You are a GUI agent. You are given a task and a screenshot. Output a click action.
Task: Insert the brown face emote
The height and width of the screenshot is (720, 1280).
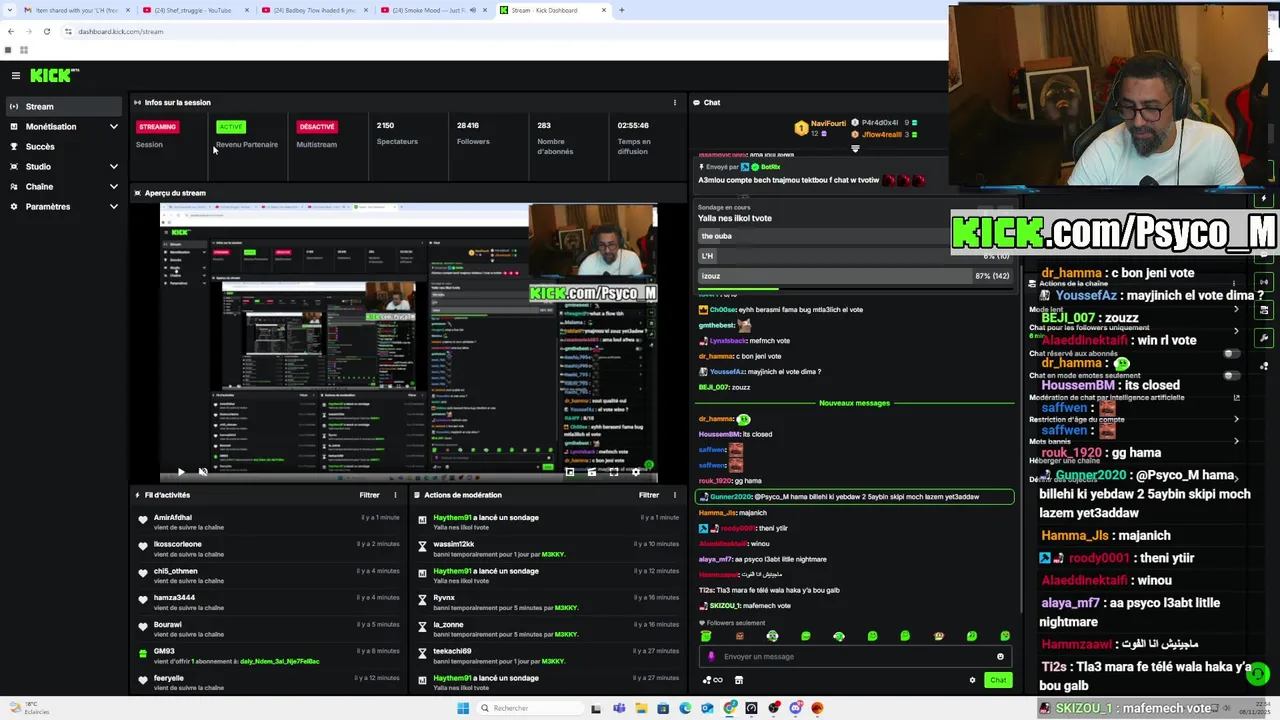click(739, 636)
